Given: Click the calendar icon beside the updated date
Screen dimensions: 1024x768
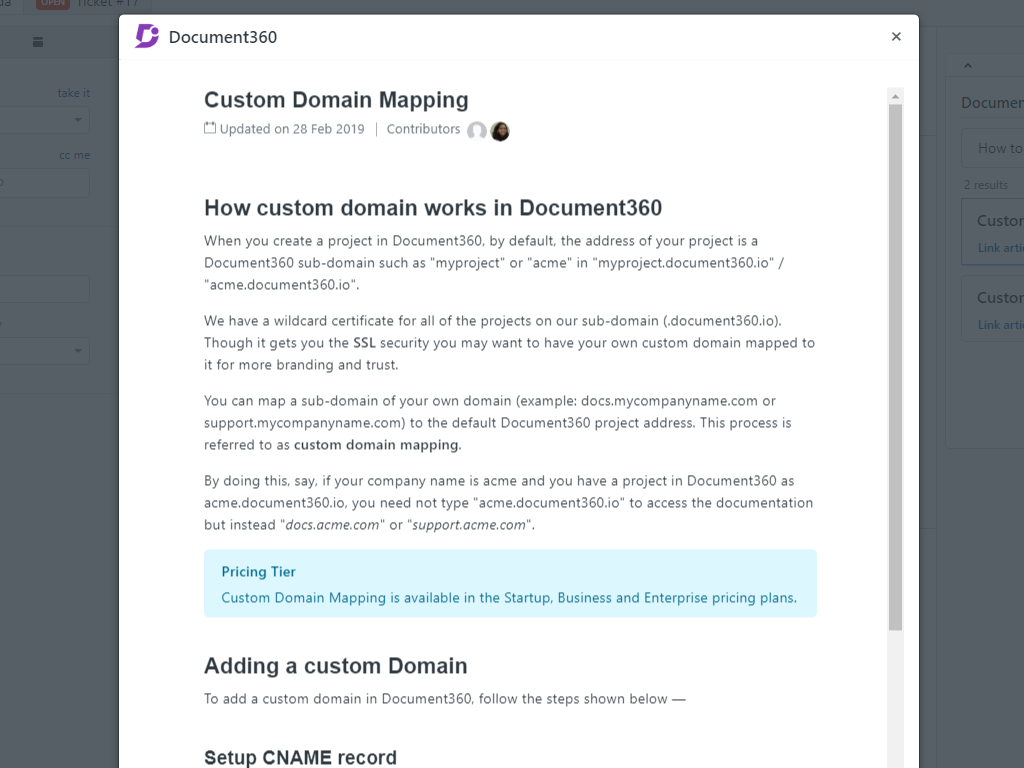Looking at the screenshot, I should coord(210,128).
